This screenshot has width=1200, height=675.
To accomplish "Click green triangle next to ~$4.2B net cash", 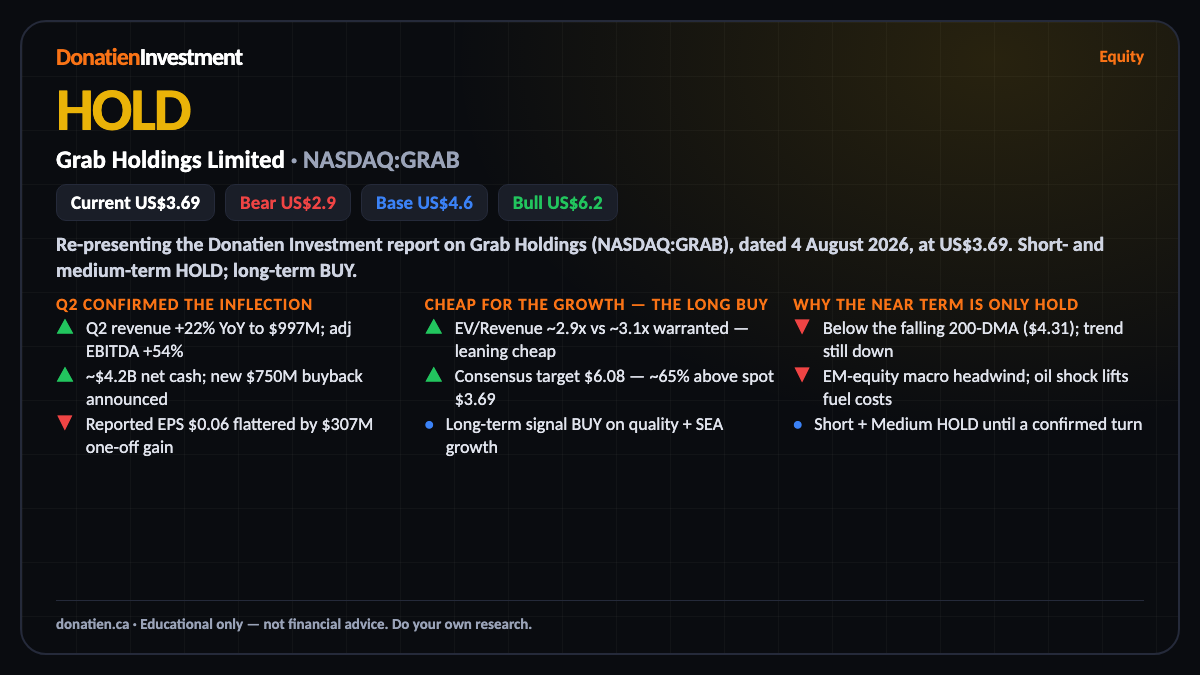I will 65,375.
